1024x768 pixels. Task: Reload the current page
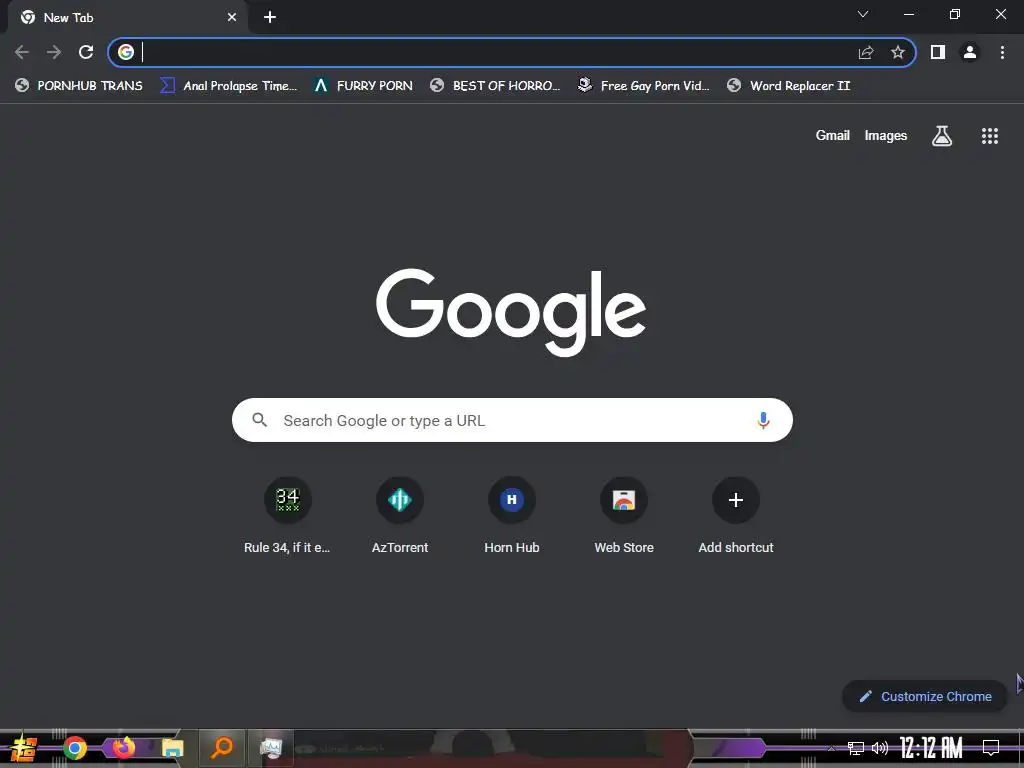click(x=86, y=52)
